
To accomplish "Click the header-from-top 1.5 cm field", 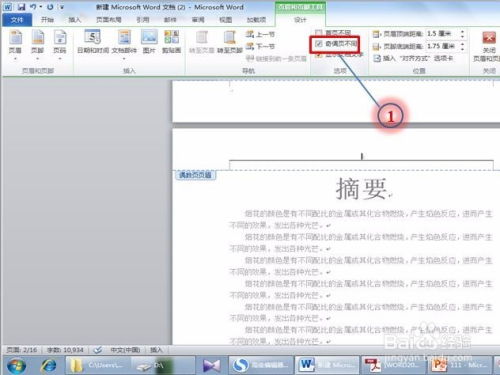I will coord(443,34).
